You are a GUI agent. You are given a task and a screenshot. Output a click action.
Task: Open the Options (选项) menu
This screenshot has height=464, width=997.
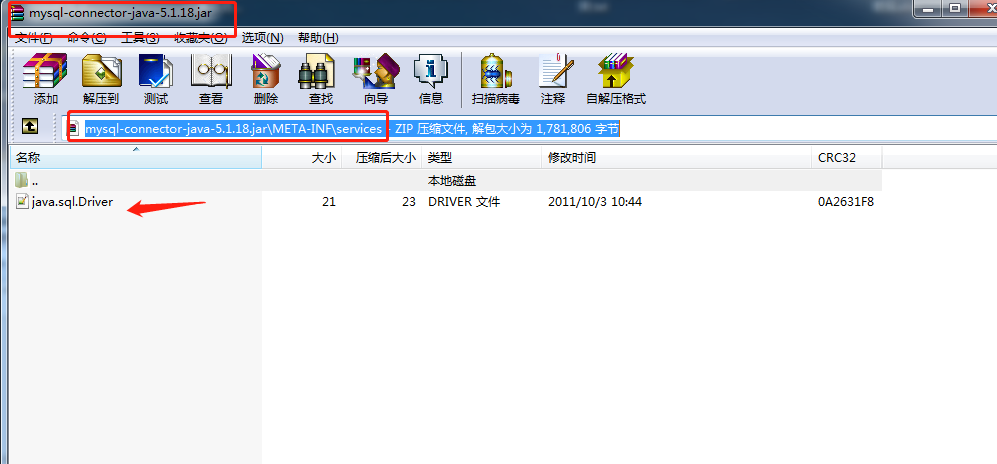click(262, 38)
